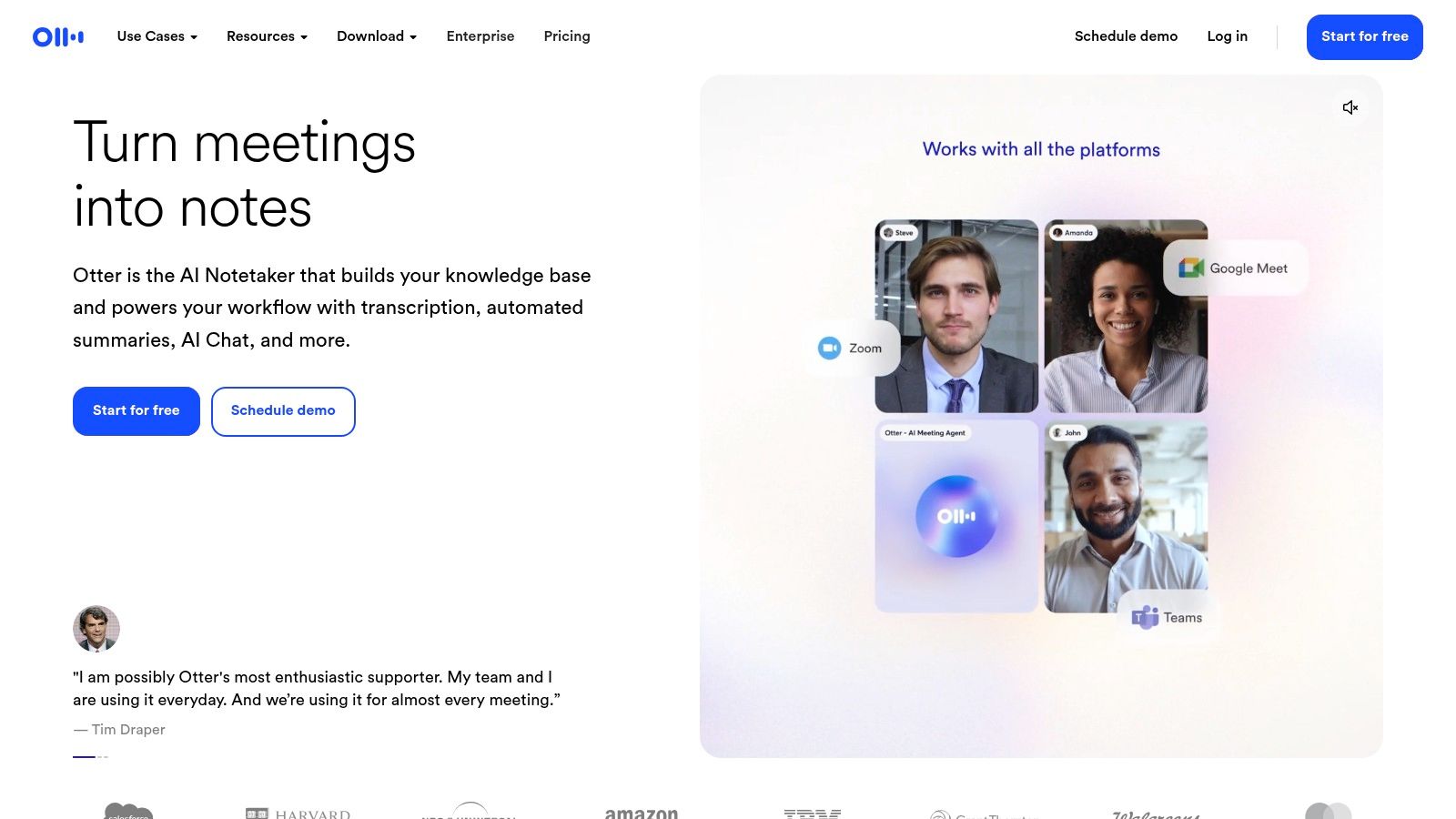This screenshot has height=819, width=1456.
Task: Unmute the video with speaker icon
Action: pyautogui.click(x=1350, y=107)
